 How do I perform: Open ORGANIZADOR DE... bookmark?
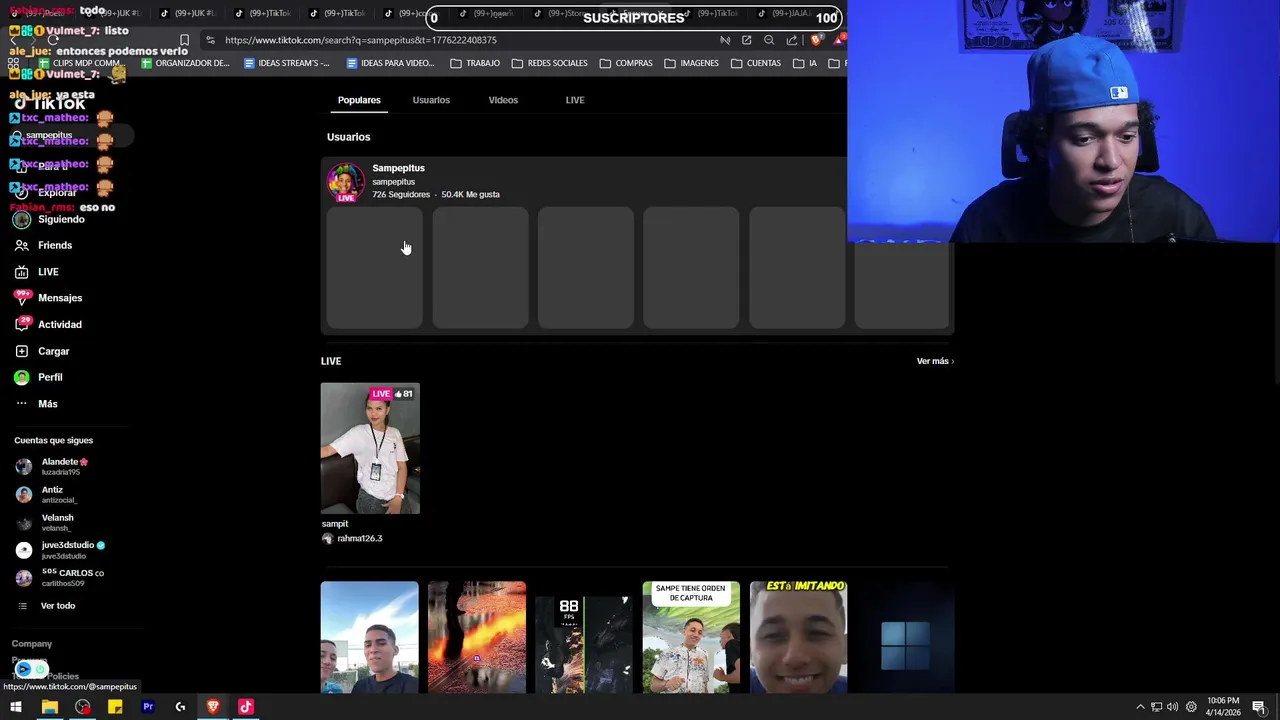pyautogui.click(x=185, y=63)
